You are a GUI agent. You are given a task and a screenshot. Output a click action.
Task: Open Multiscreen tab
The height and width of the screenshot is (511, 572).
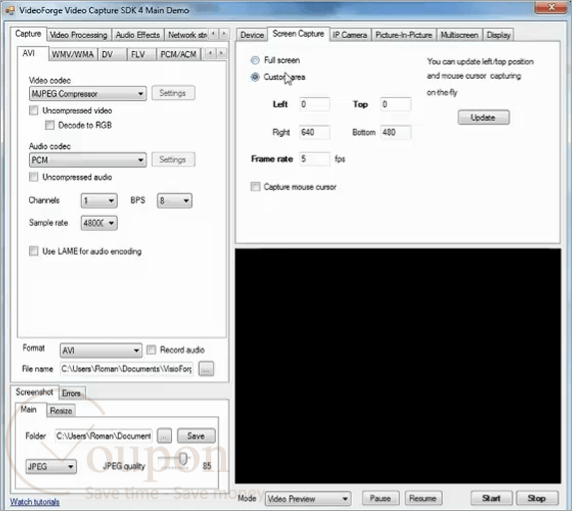(460, 35)
